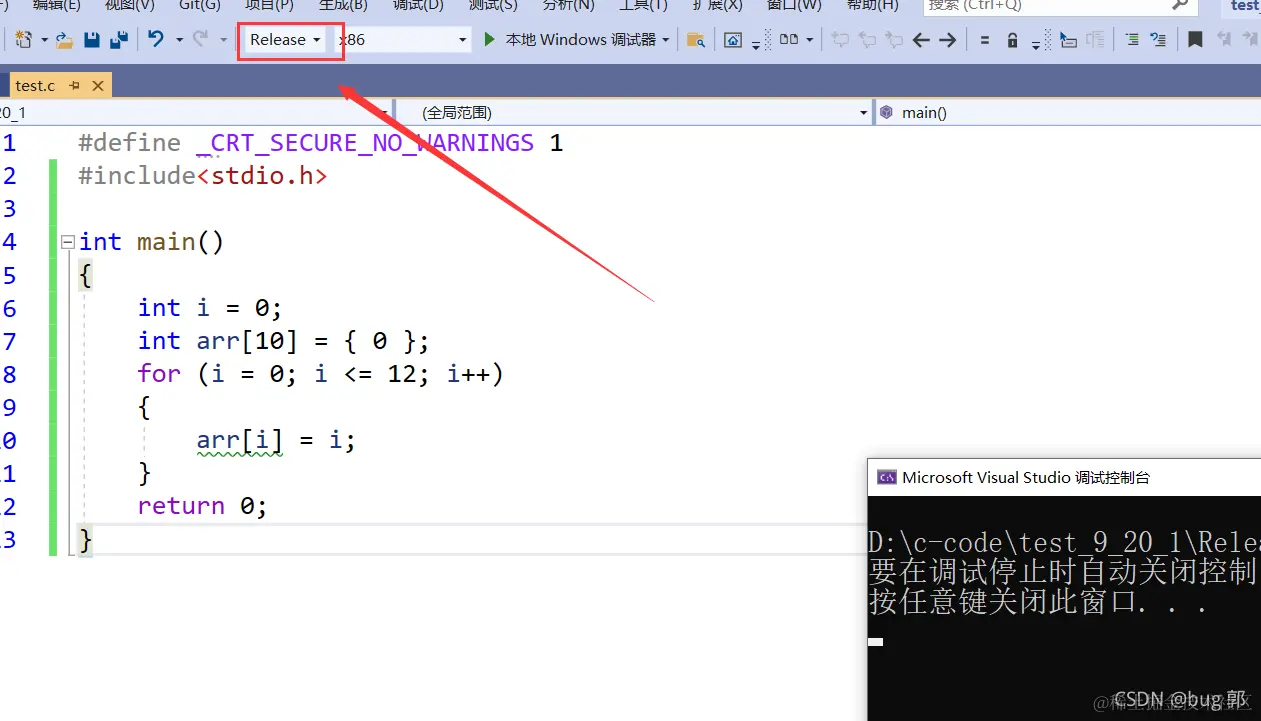The image size is (1261, 721).
Task: Click the 'int arr[10] = { 0 };' line
Action: pos(283,341)
